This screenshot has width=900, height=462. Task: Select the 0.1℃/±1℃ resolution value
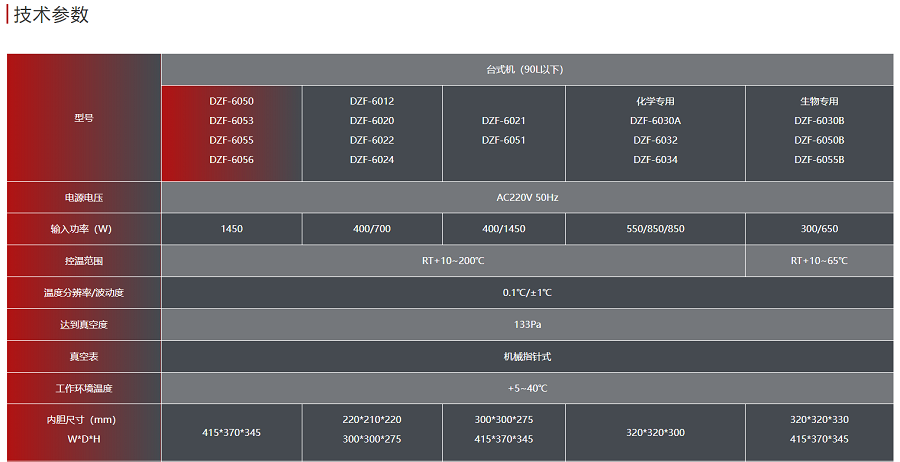coord(527,293)
